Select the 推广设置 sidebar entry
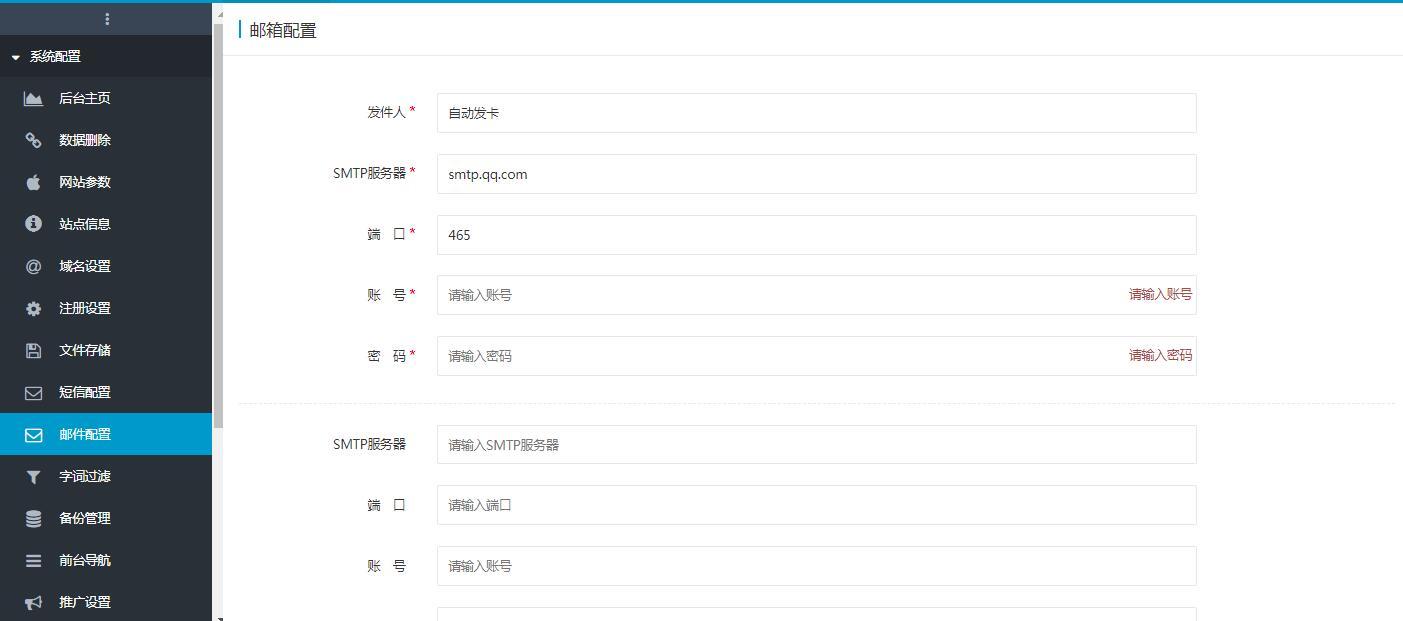Image resolution: width=1403 pixels, height=621 pixels. (x=106, y=602)
